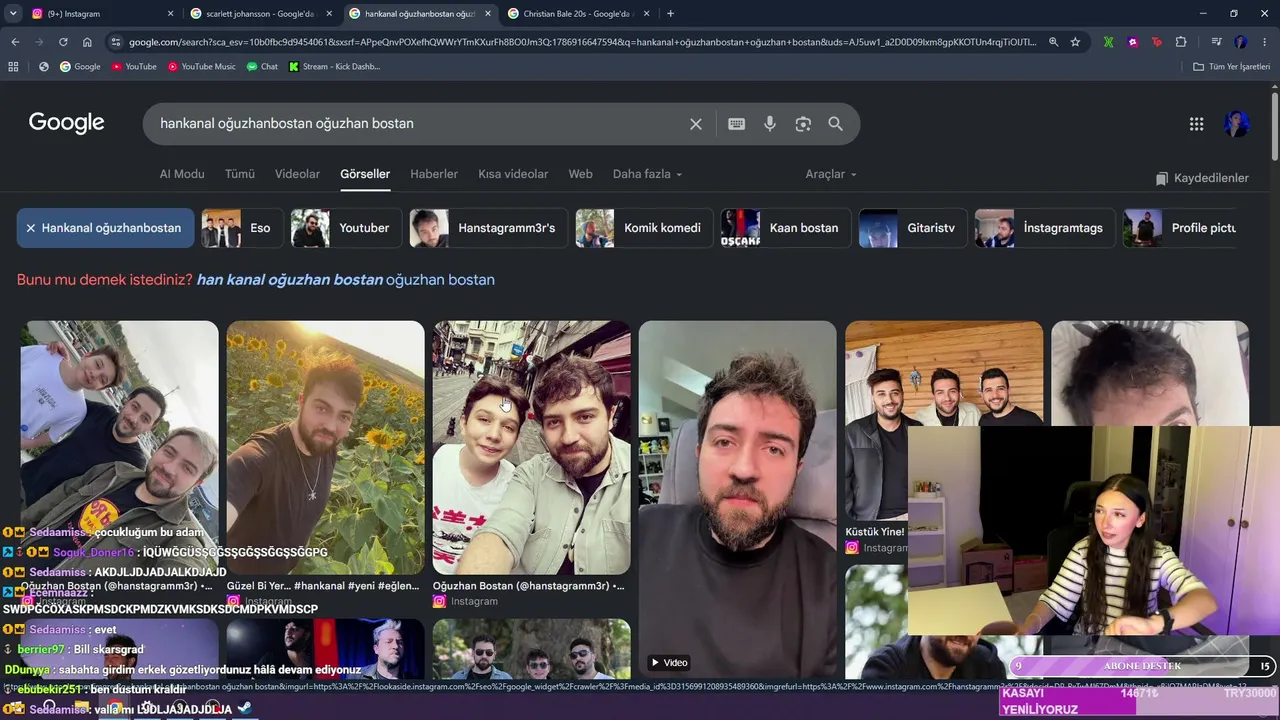Viewport: 1280px width, 720px height.
Task: Open the sunflower field selfie image
Action: pos(325,447)
